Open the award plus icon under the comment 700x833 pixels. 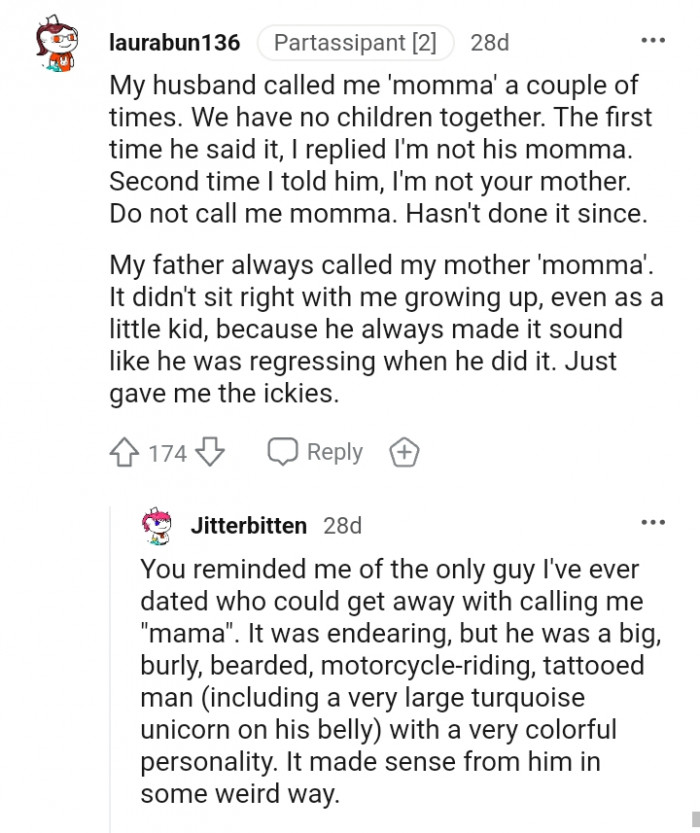404,452
